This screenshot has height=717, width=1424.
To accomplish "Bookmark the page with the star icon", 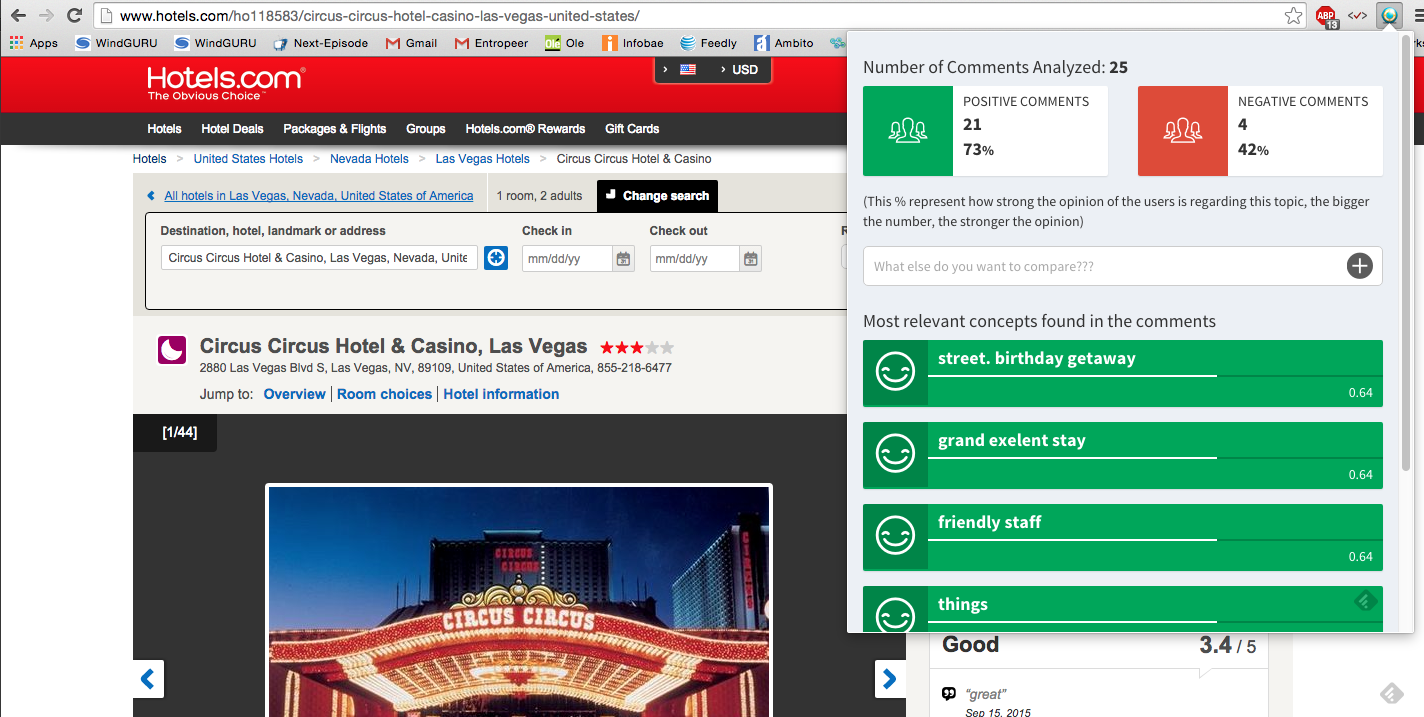I will [x=1293, y=15].
